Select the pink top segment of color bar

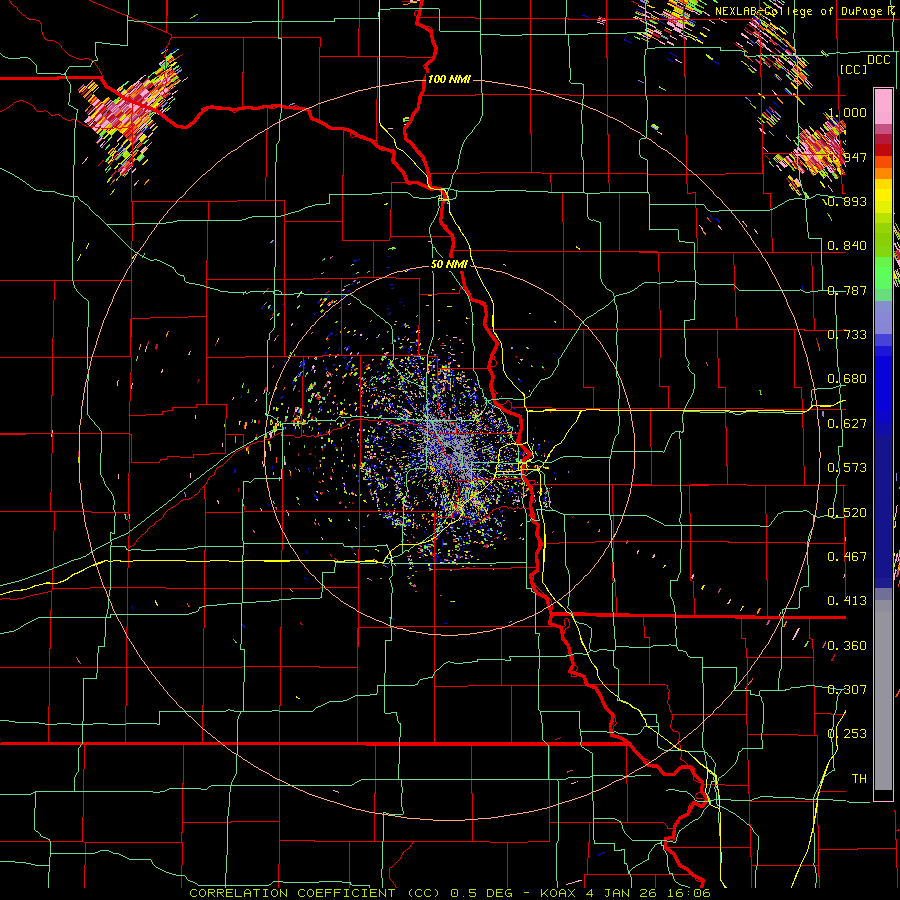point(883,106)
